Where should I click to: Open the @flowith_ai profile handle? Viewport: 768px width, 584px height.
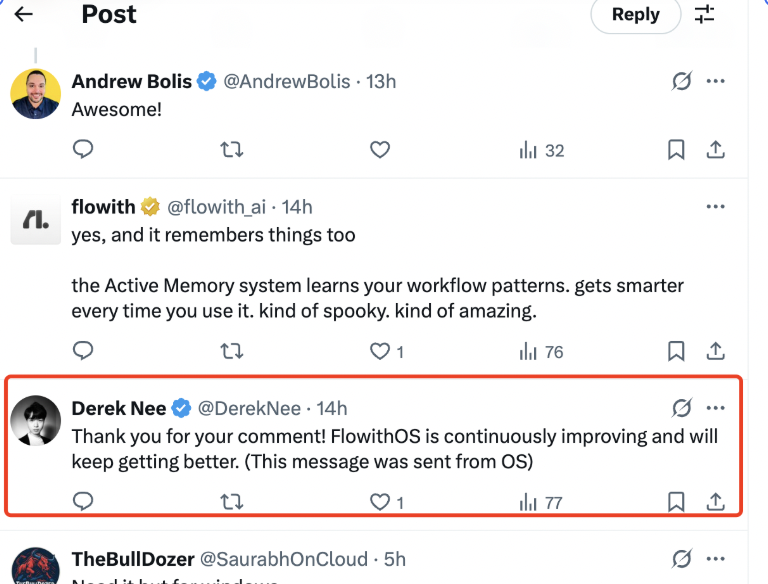[x=217, y=207]
